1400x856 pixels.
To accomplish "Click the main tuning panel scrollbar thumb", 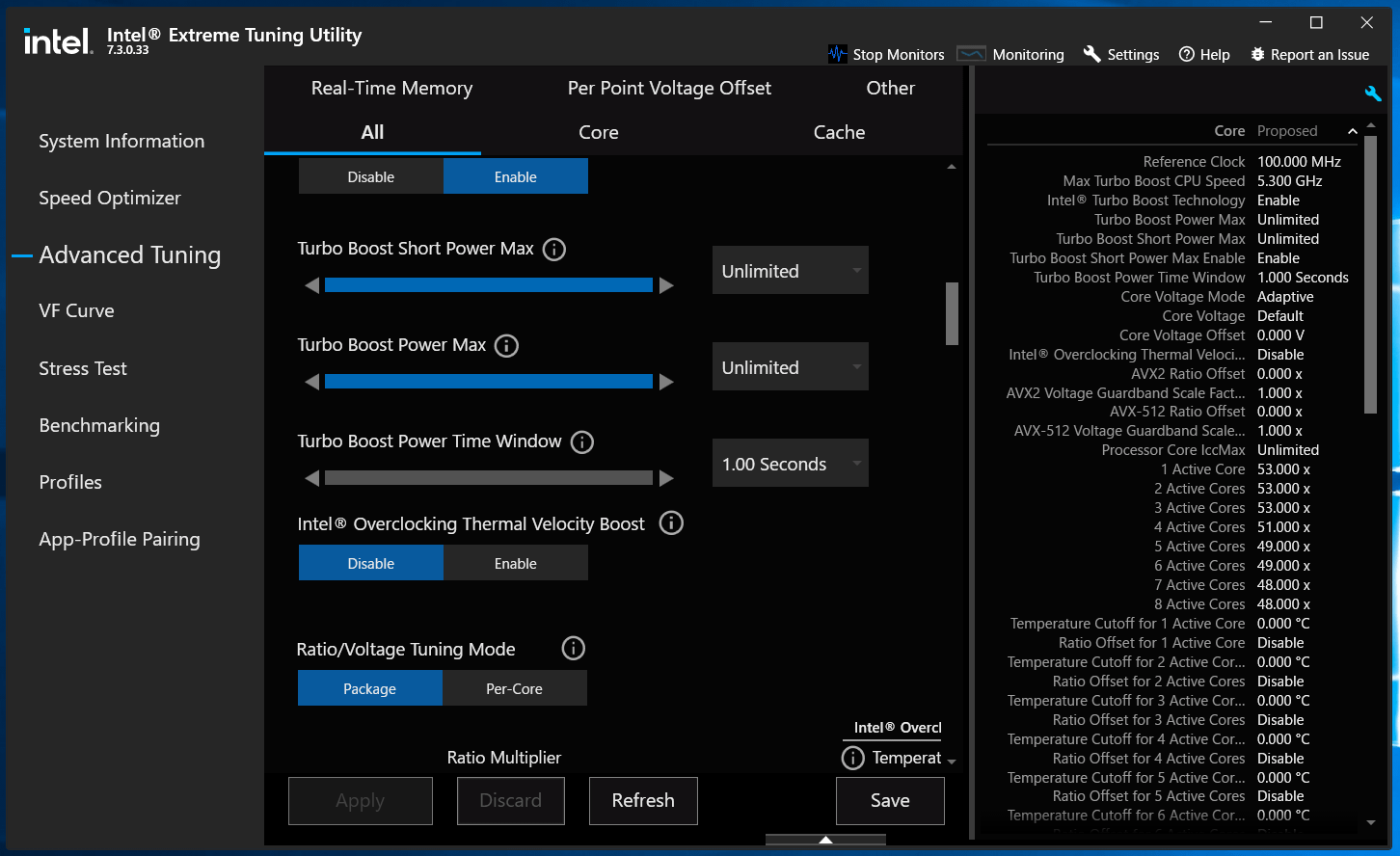I will tap(952, 313).
